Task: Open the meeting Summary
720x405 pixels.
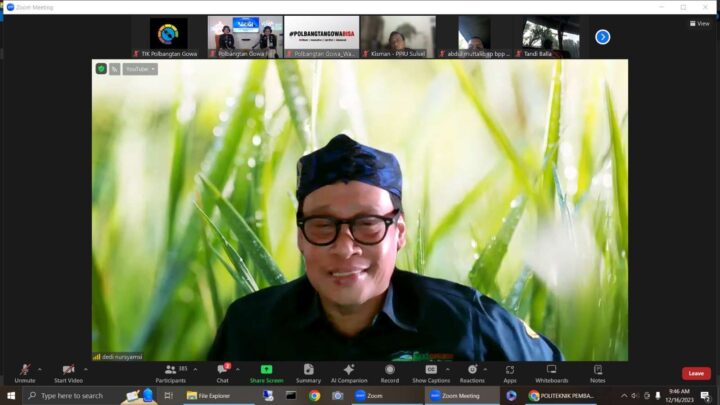Action: (x=309, y=373)
